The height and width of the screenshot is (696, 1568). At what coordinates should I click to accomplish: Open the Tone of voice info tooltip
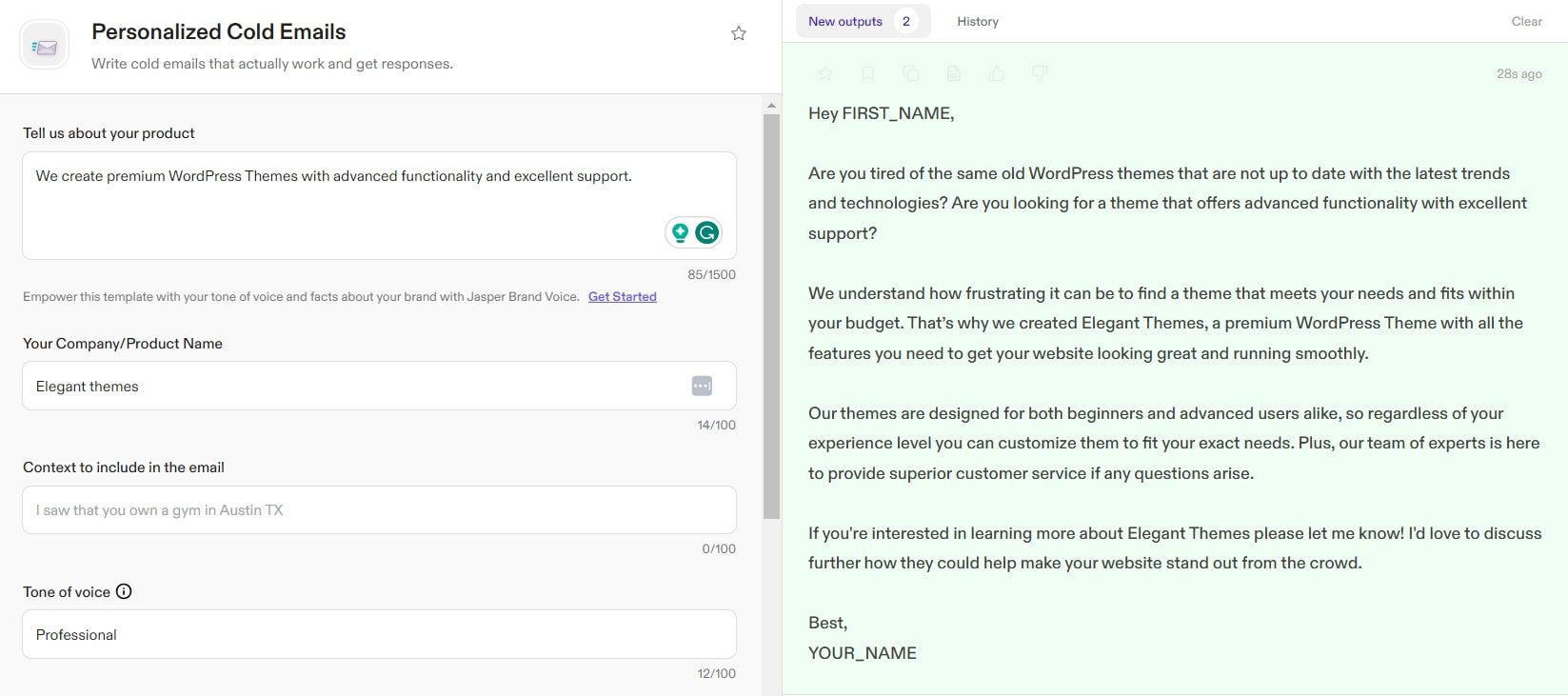pyautogui.click(x=124, y=591)
